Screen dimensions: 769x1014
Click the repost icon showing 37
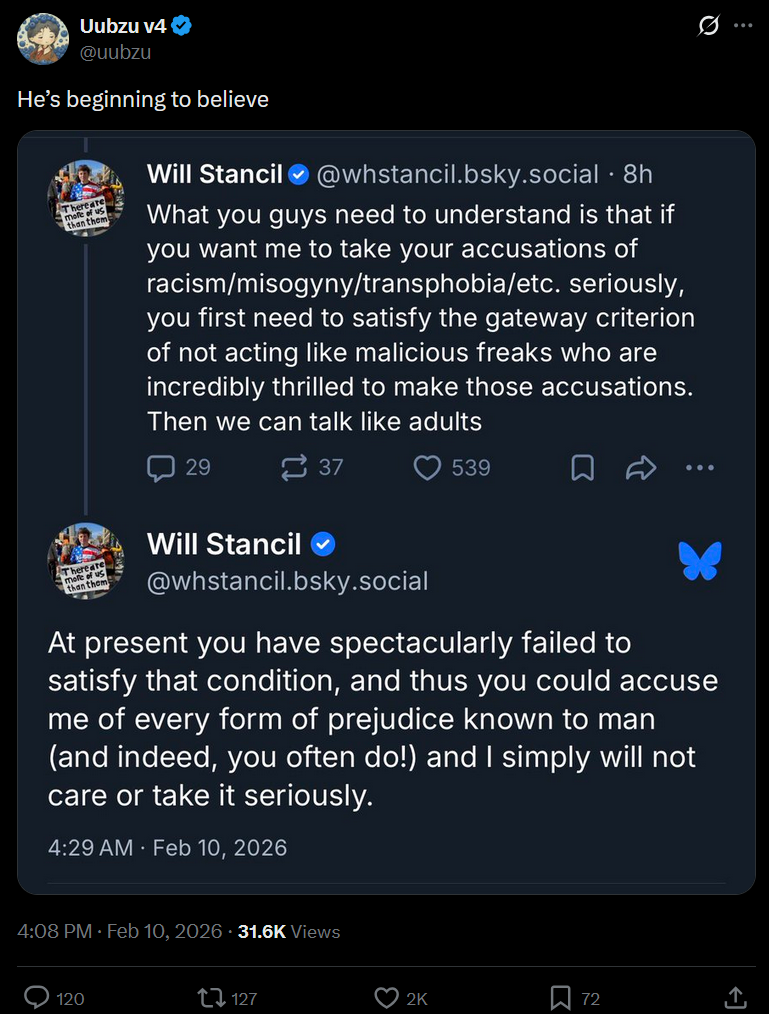click(x=294, y=468)
